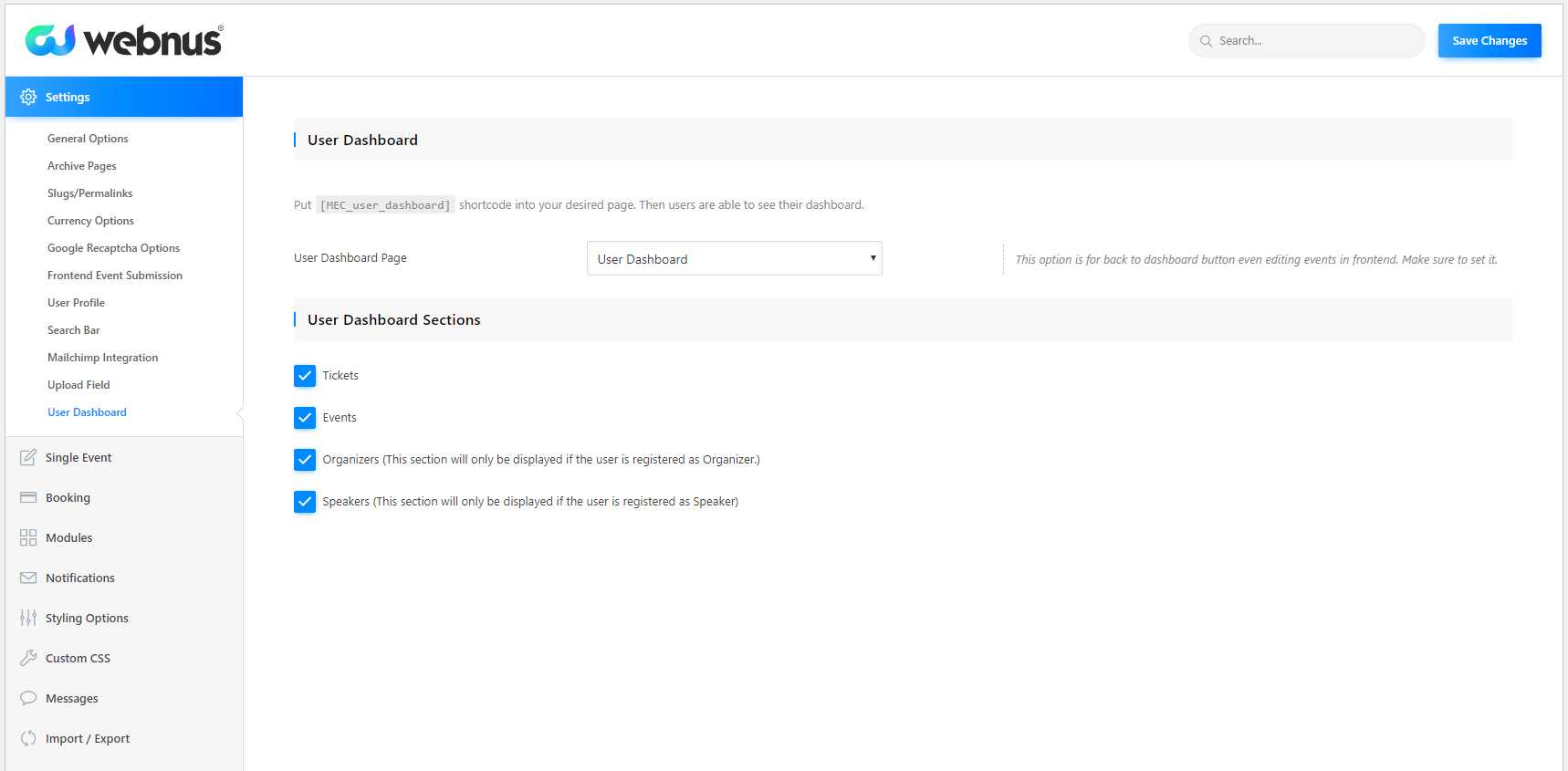The height and width of the screenshot is (771, 1568).
Task: Open the Notifications section
Action: tap(124, 578)
